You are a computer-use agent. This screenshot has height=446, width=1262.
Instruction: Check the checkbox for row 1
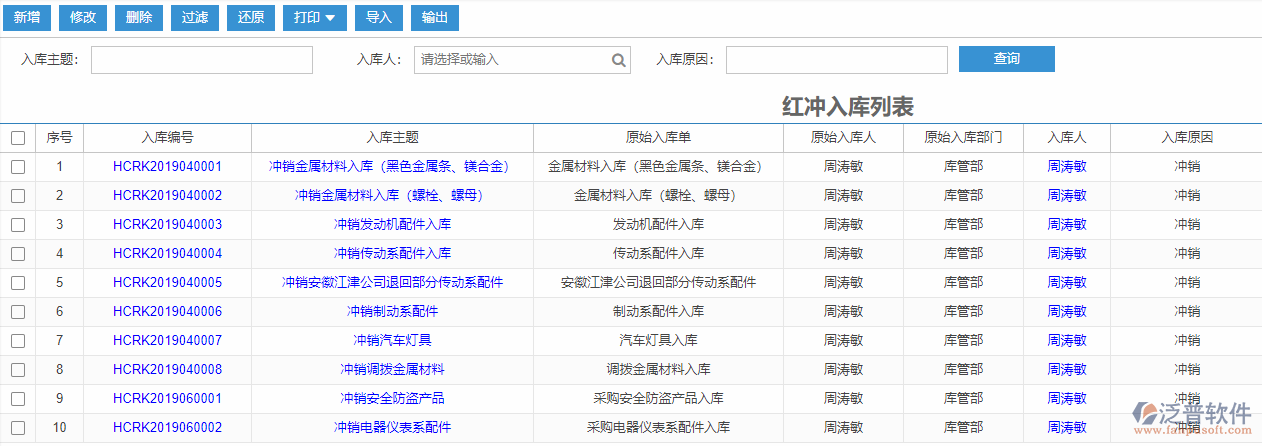click(18, 167)
